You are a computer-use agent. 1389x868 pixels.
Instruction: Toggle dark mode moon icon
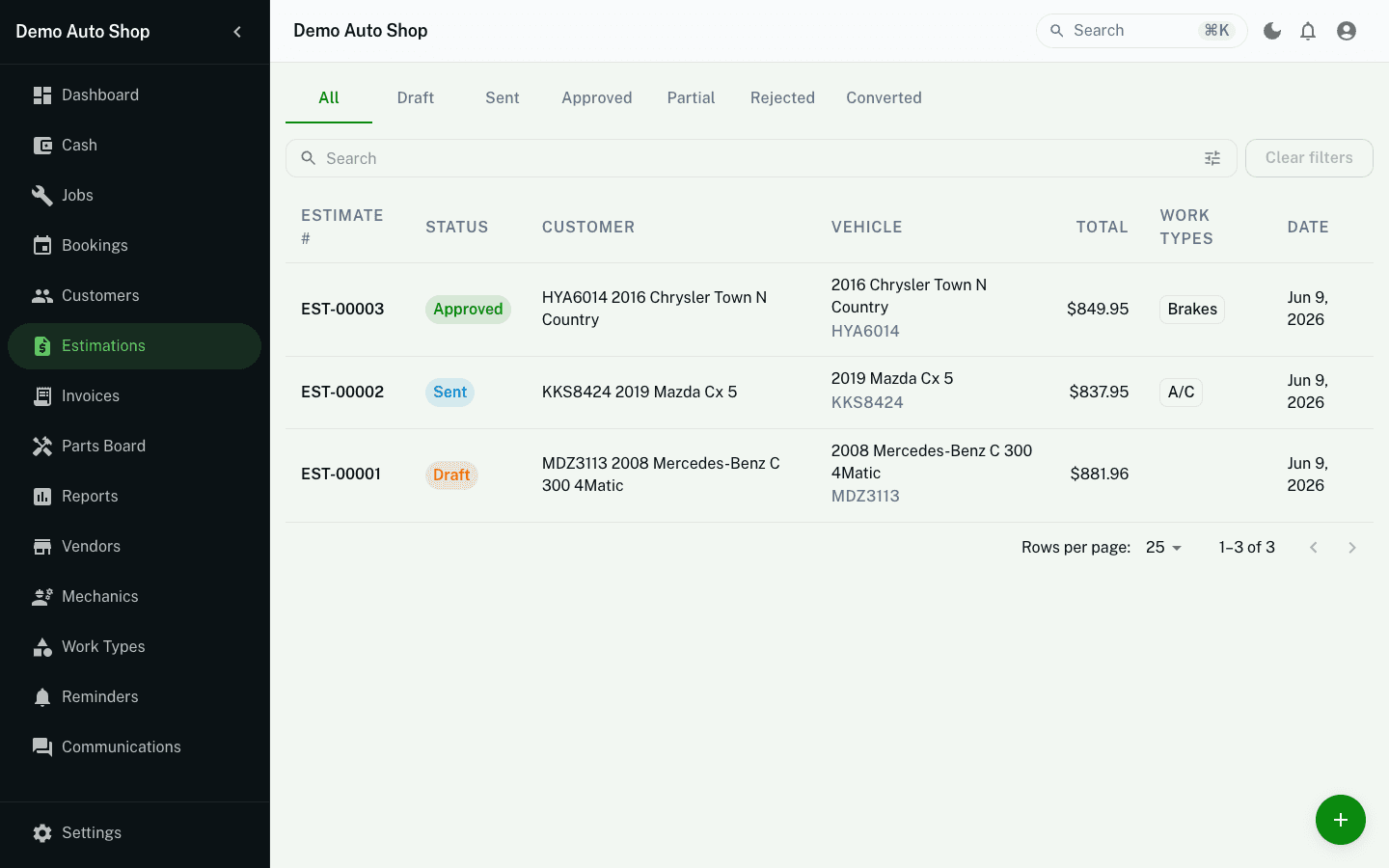point(1272,31)
